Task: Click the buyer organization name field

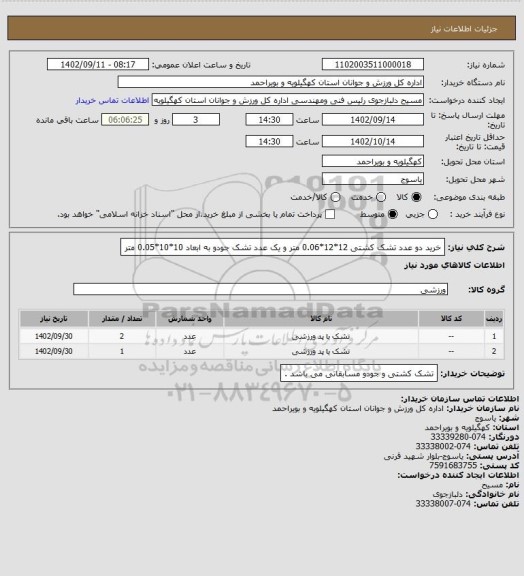Action: 270,82
